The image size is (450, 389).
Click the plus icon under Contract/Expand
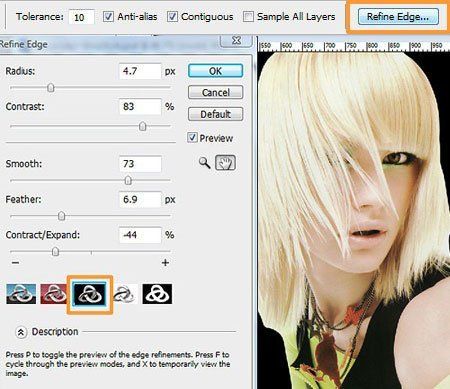165,263
